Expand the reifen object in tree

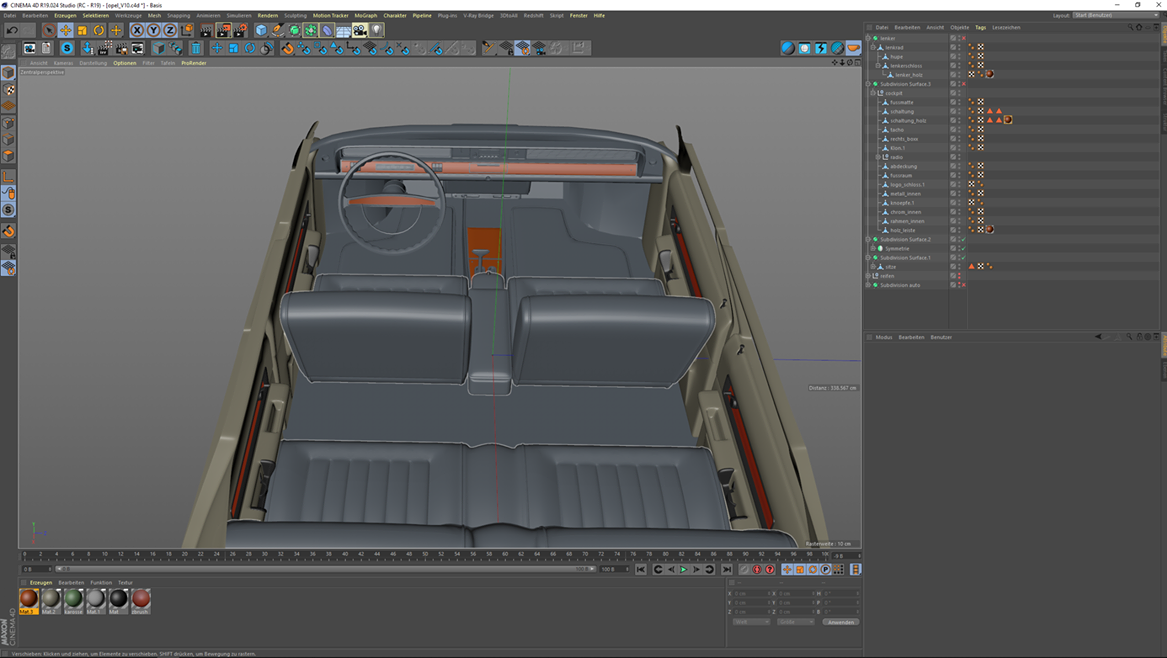[869, 276]
